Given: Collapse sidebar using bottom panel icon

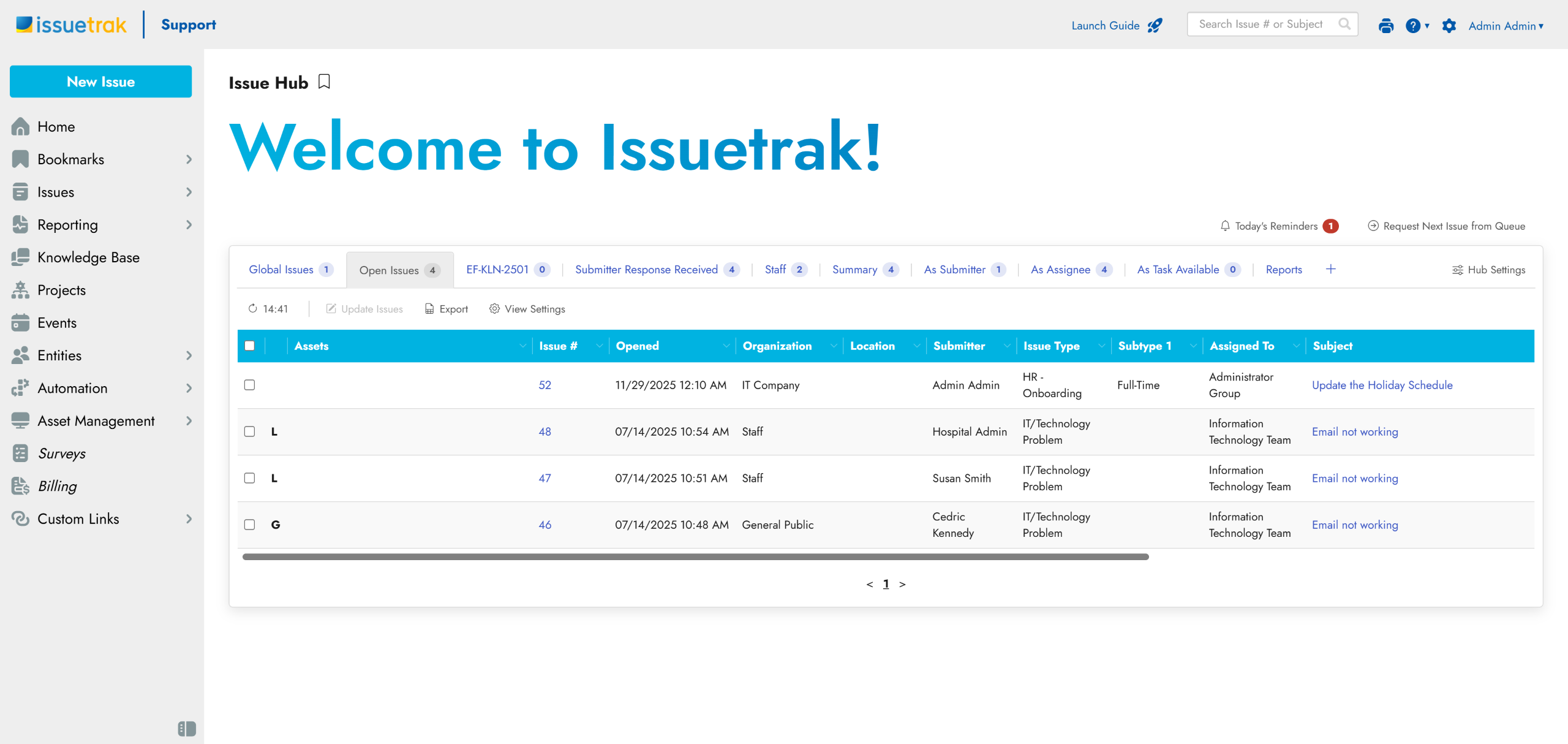Looking at the screenshot, I should point(187,728).
